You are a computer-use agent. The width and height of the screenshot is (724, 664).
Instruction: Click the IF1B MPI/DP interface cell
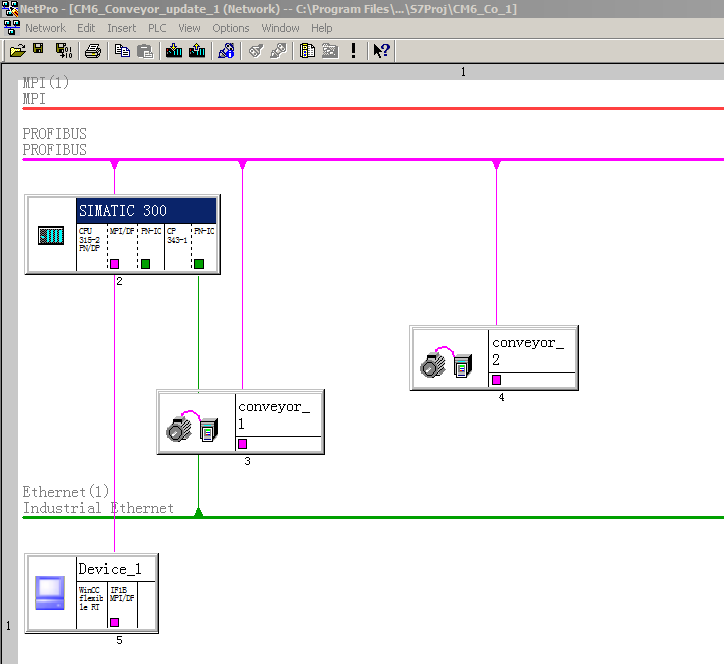pyautogui.click(x=122, y=605)
